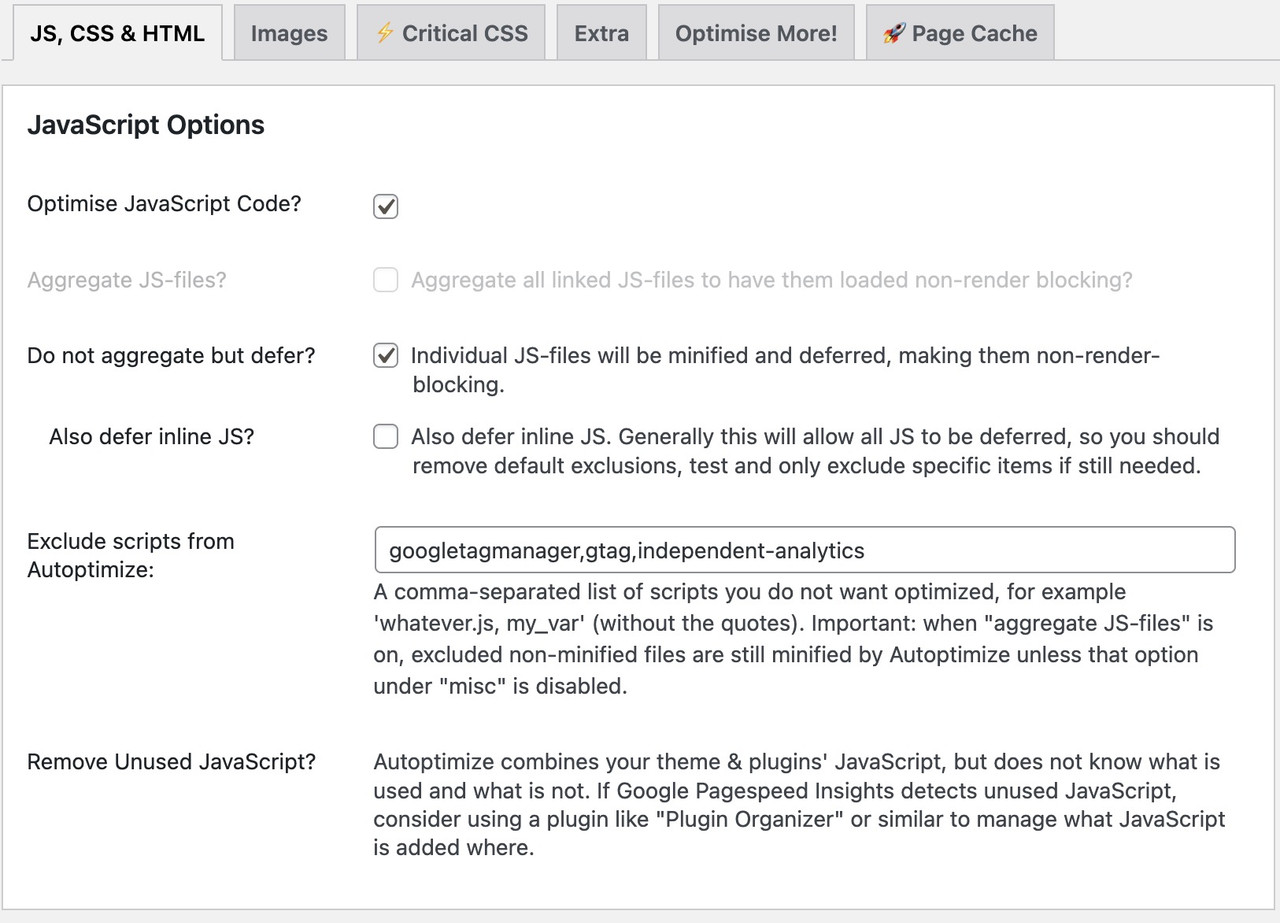Switch to the Images tab

[x=289, y=33]
